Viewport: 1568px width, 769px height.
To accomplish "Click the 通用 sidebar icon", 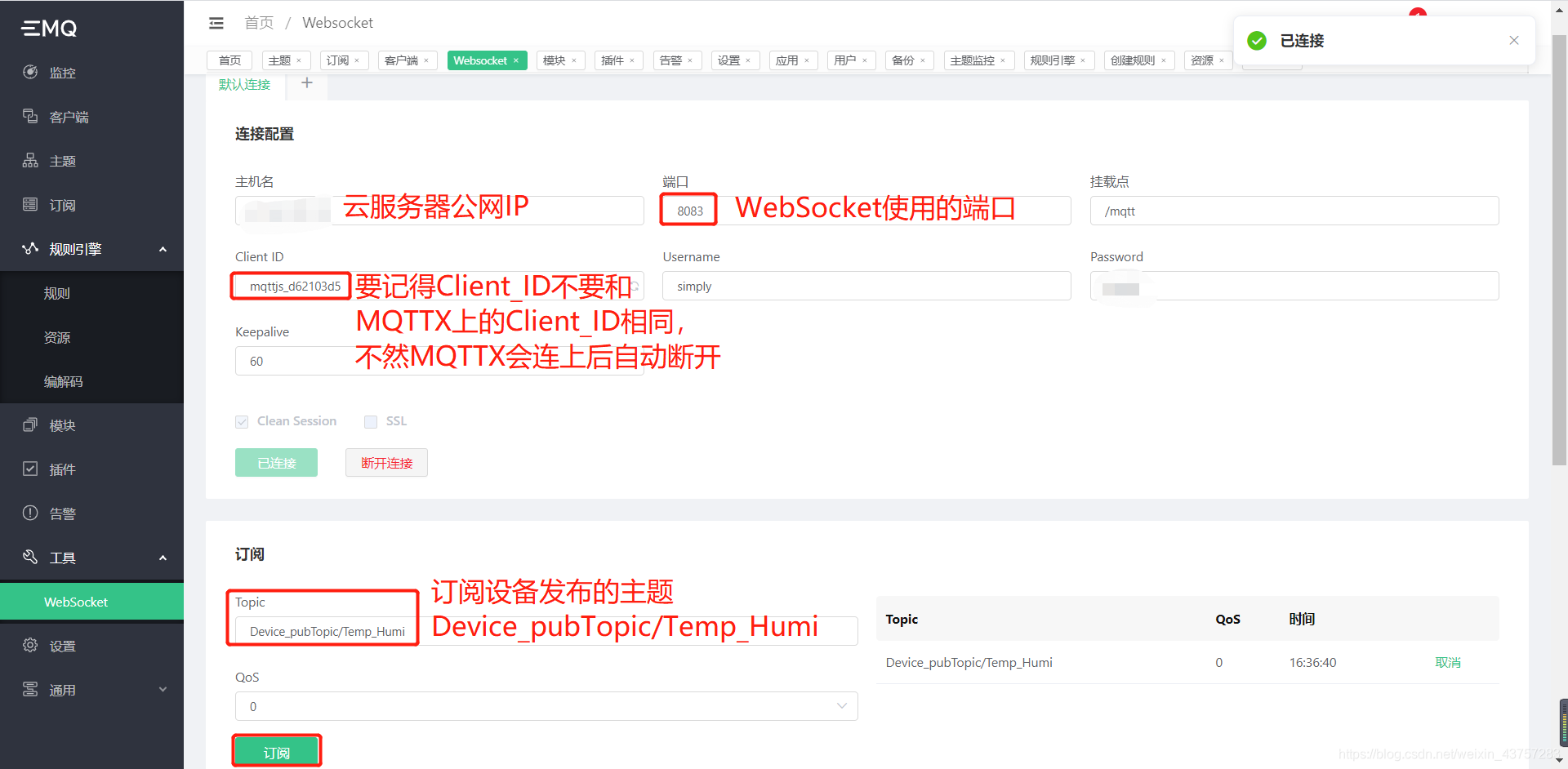I will click(30, 689).
